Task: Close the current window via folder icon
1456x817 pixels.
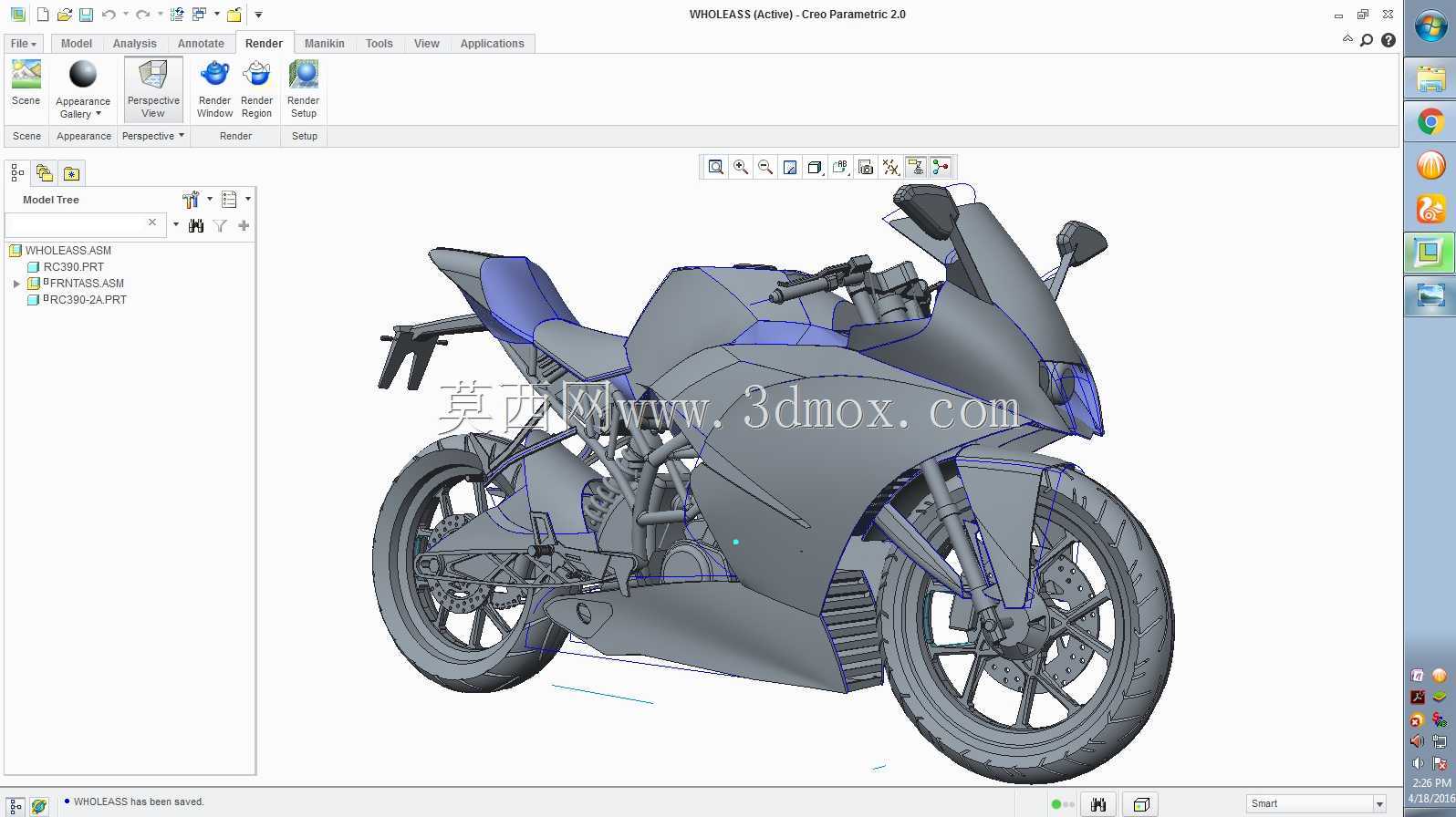Action: tap(234, 15)
